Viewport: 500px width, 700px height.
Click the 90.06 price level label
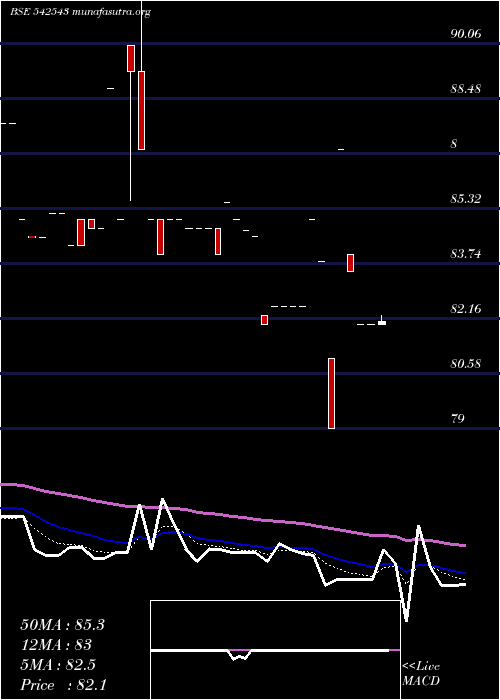tap(466, 33)
